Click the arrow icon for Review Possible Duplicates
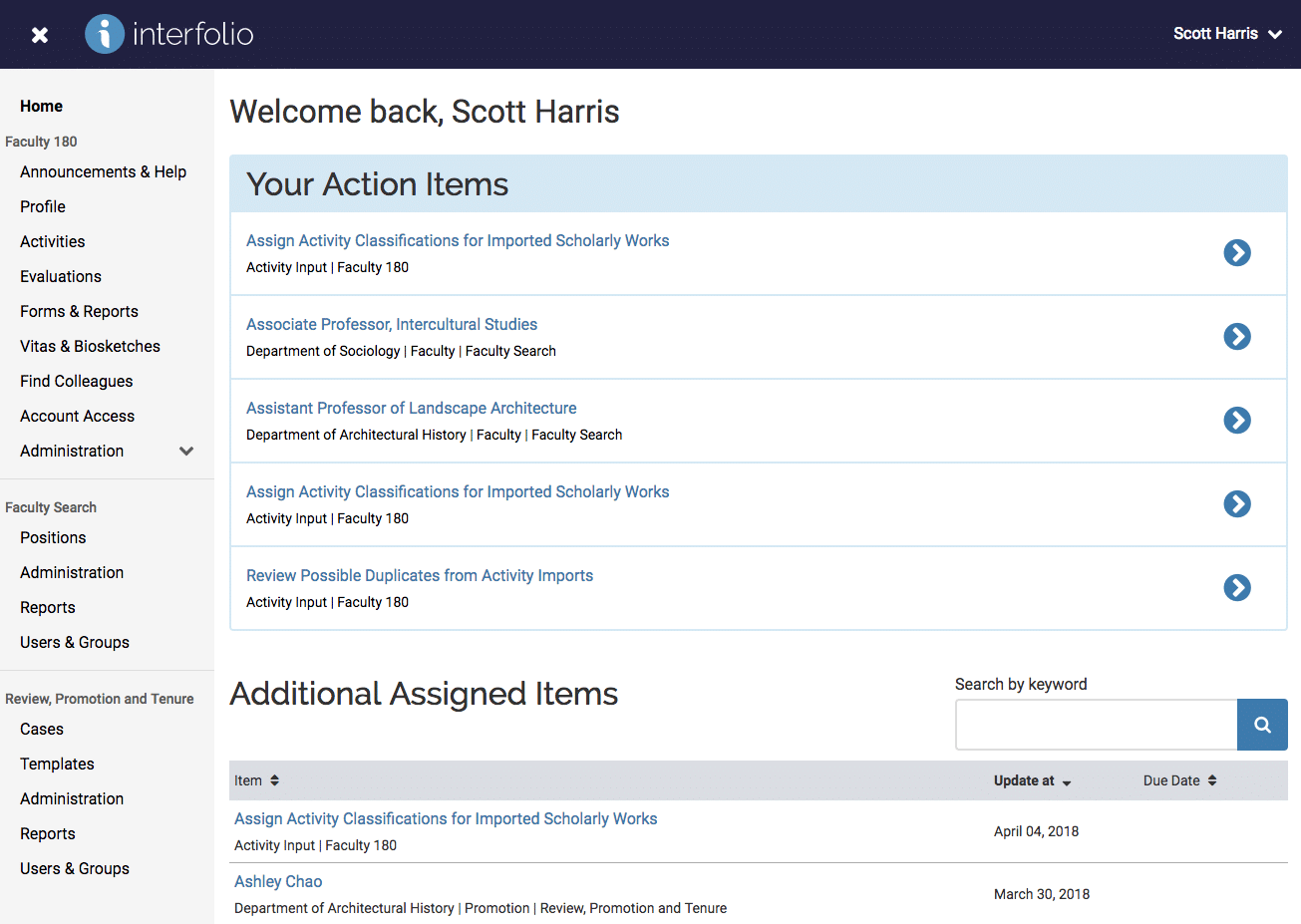Image resolution: width=1301 pixels, height=924 pixels. (1237, 588)
